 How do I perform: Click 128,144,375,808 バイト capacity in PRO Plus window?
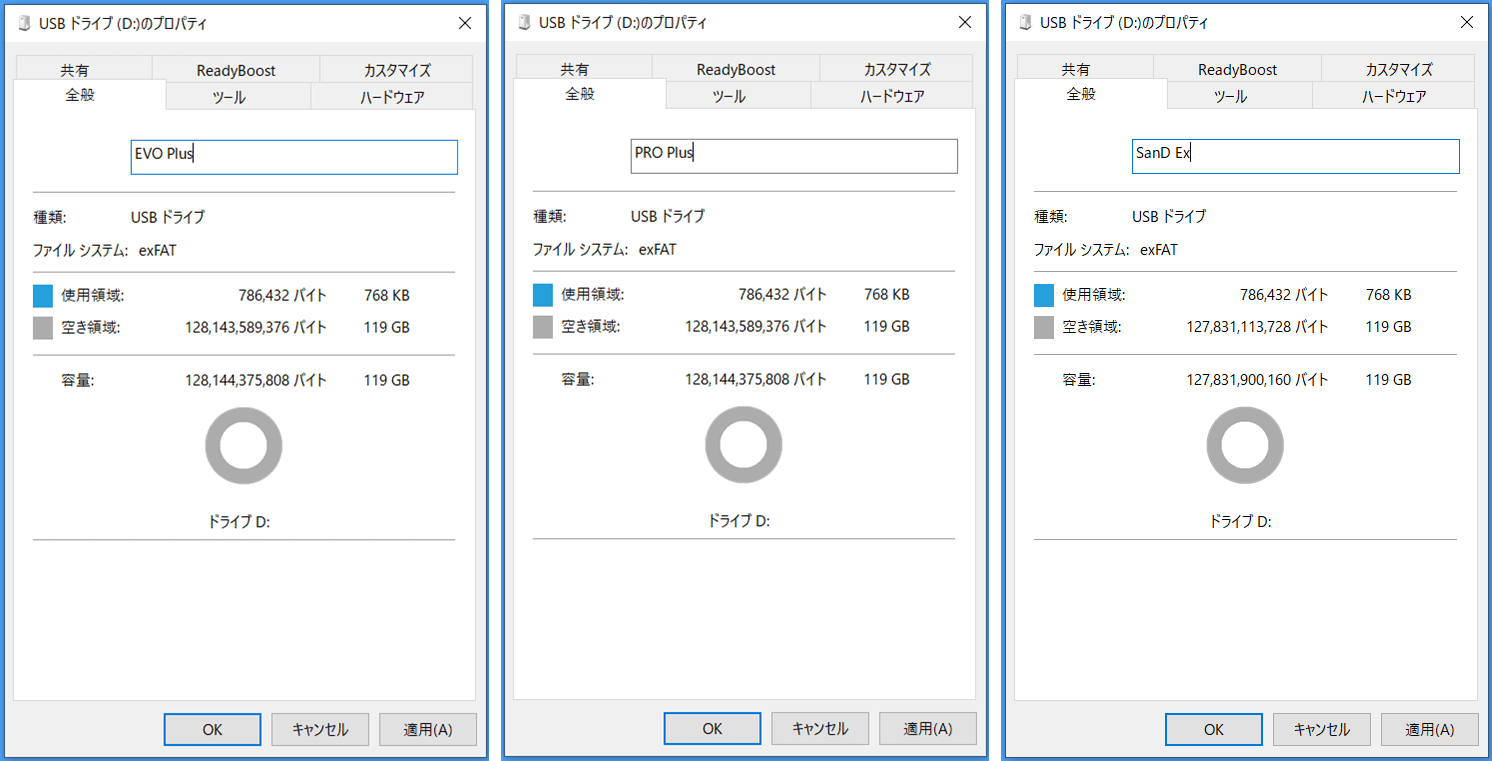756,379
